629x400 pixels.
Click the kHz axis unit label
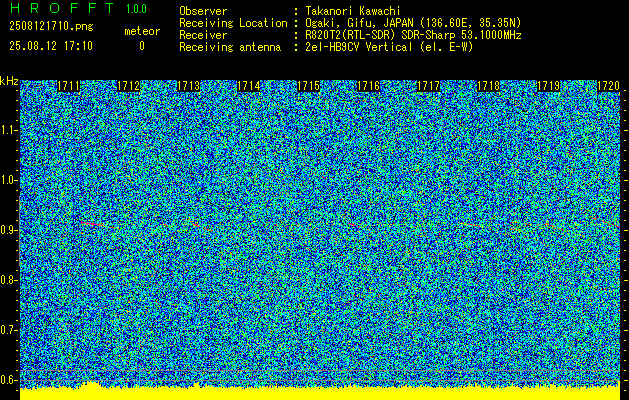click(x=9, y=81)
